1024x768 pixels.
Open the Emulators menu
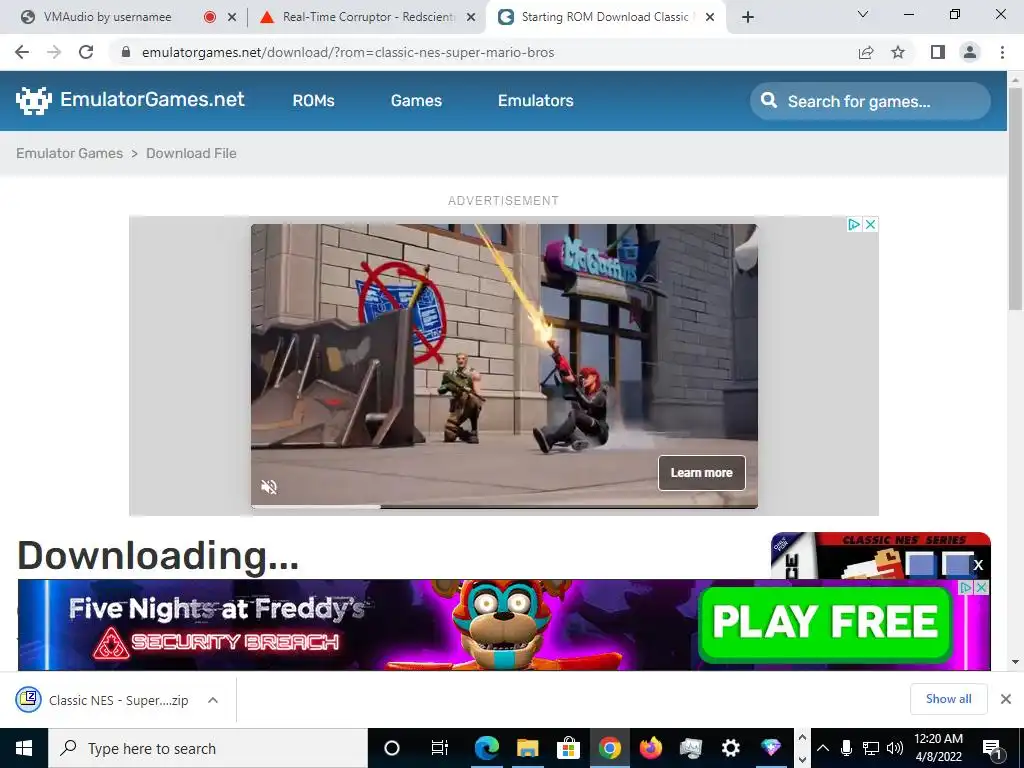(536, 101)
